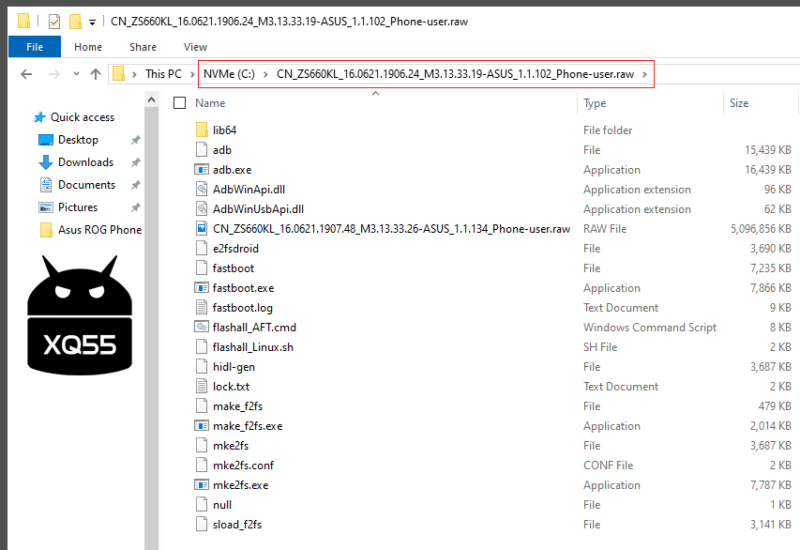Click the XQ55 Android logo image
This screenshot has height=550, width=800.
79,311
